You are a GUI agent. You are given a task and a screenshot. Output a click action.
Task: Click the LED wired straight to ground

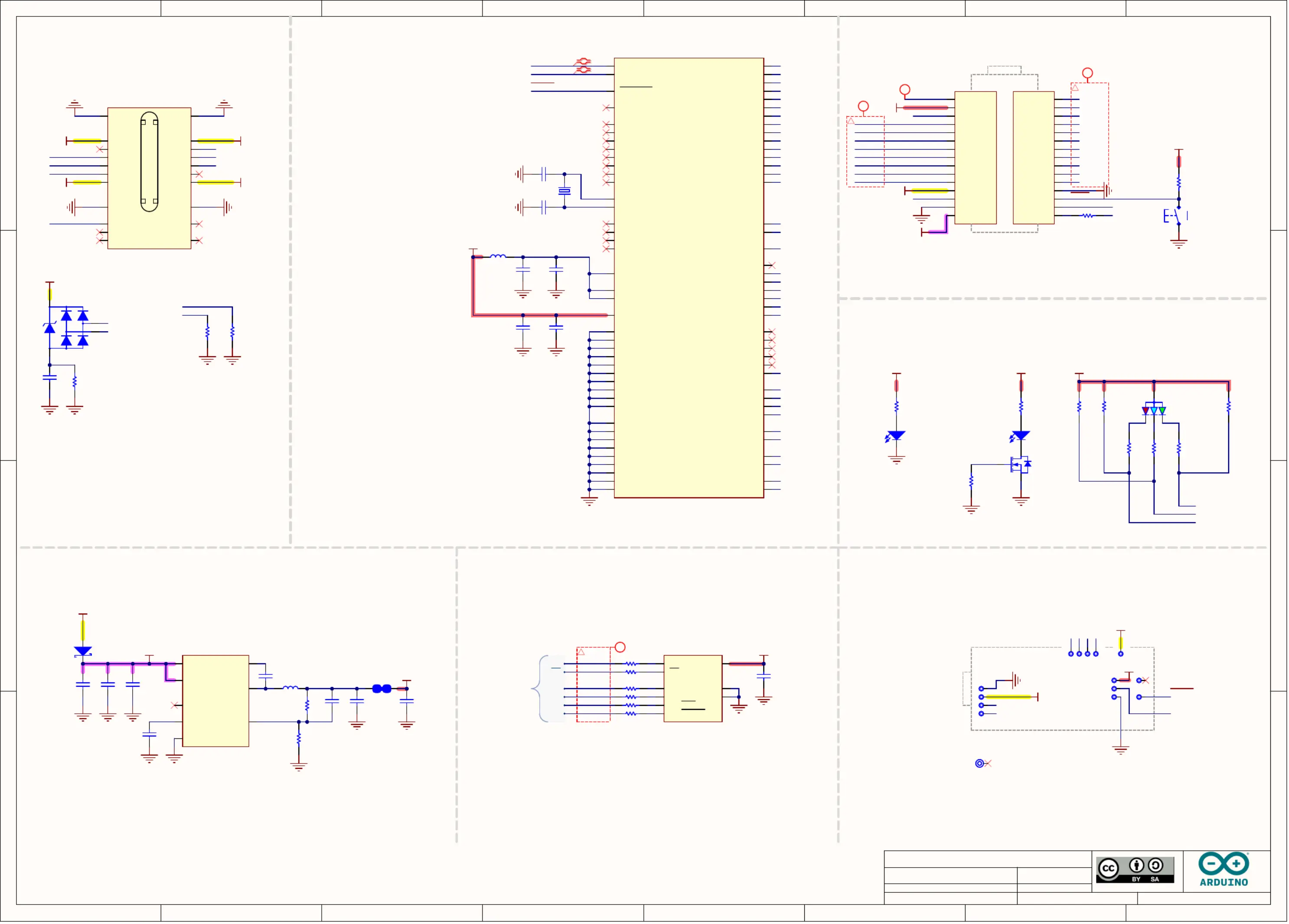896,437
